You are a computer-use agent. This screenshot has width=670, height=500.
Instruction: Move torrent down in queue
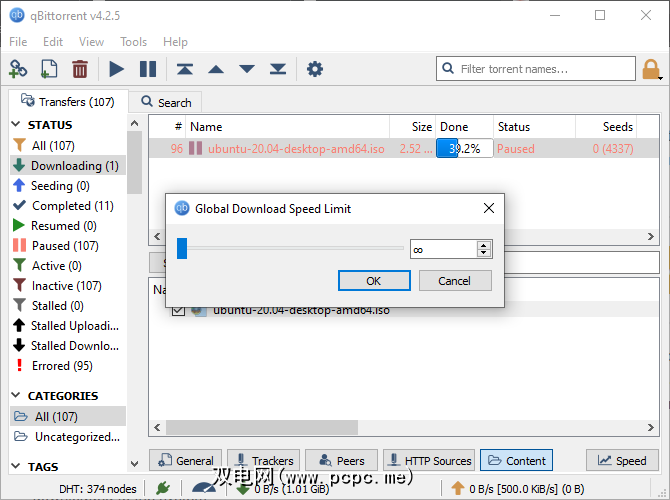247,69
